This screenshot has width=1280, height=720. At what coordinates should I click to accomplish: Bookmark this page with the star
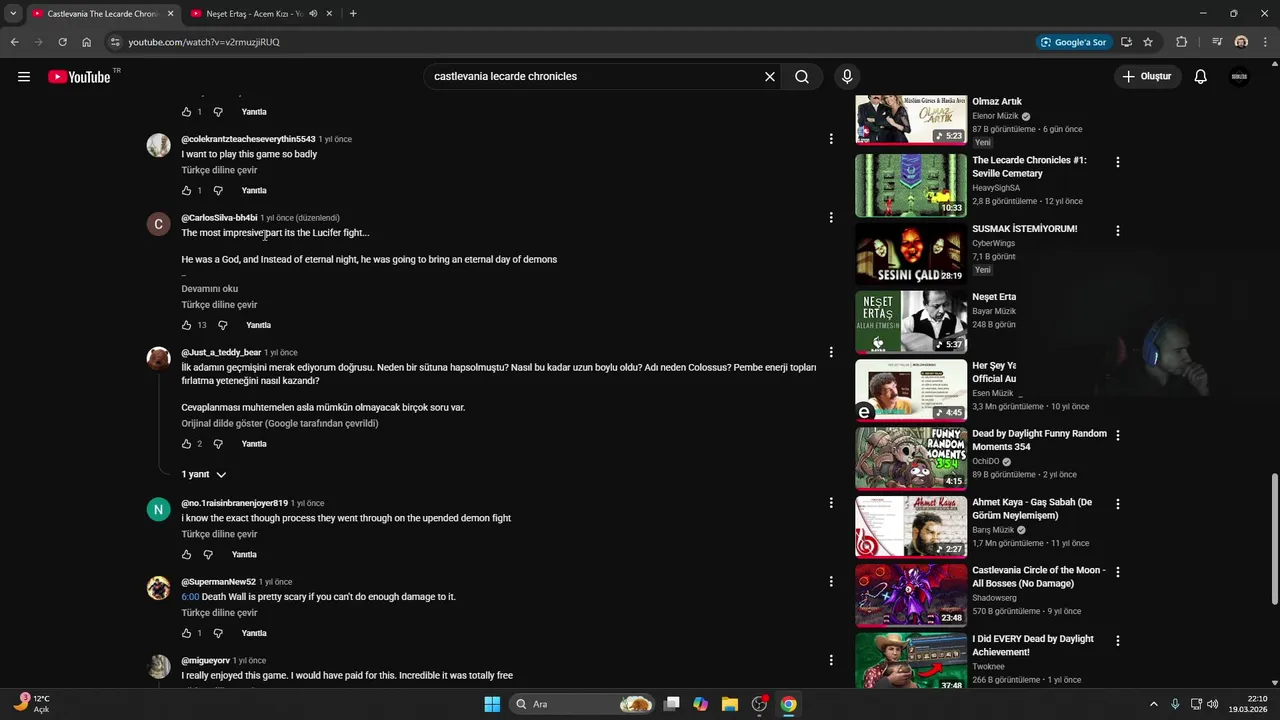tap(1148, 42)
